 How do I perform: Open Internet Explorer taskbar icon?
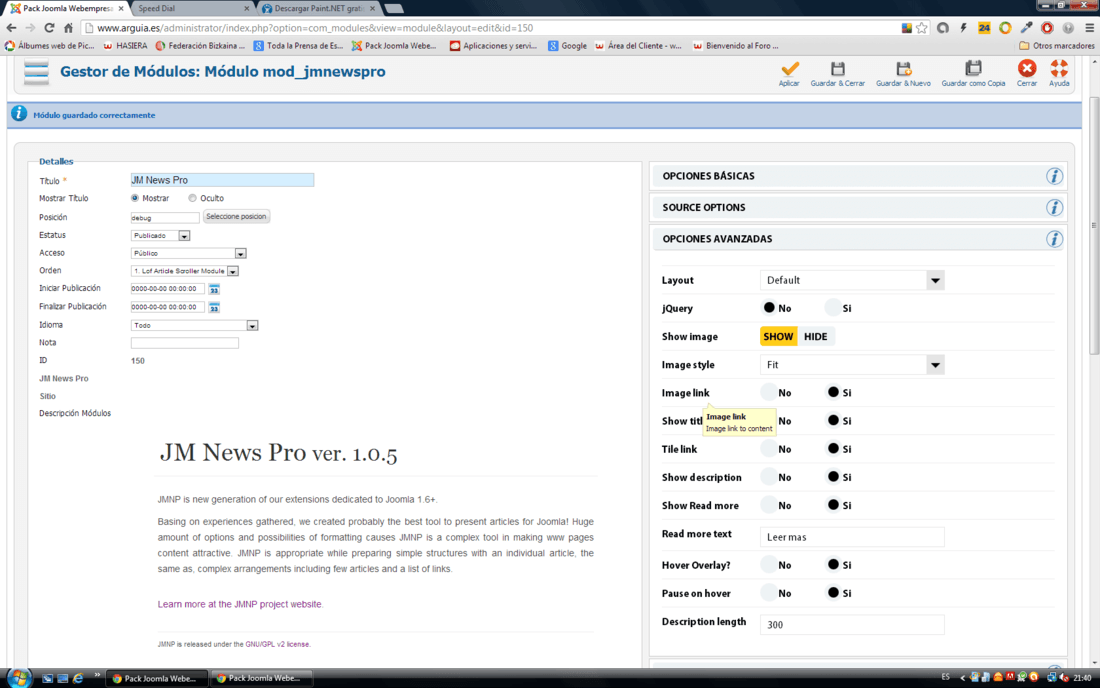(78, 678)
